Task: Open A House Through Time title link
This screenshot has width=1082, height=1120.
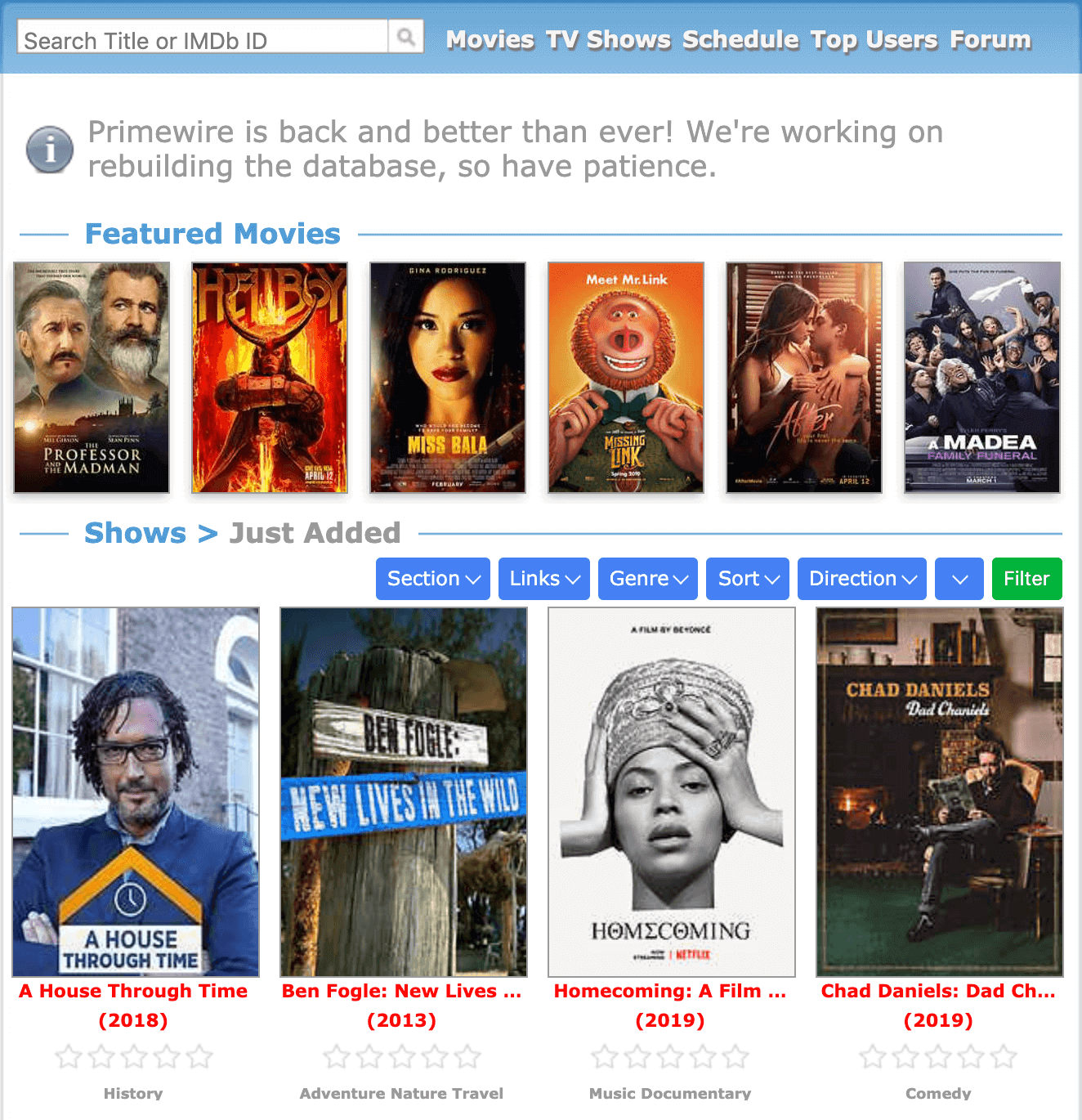Action: (x=133, y=991)
